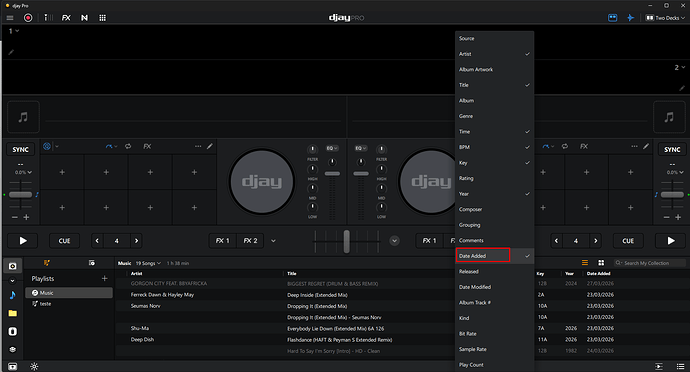Select the teste playlist
The image size is (690, 372).
[x=69, y=304]
